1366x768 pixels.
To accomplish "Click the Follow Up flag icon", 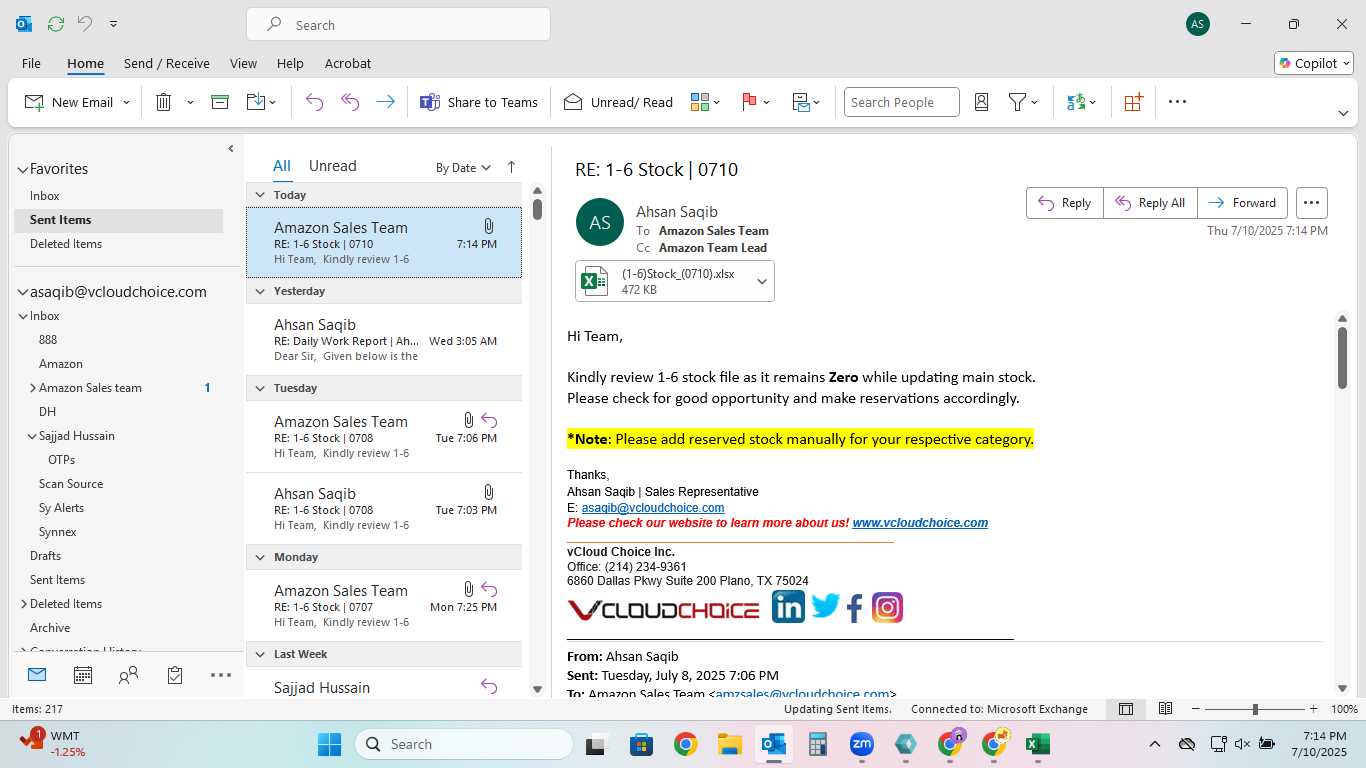I will point(749,102).
